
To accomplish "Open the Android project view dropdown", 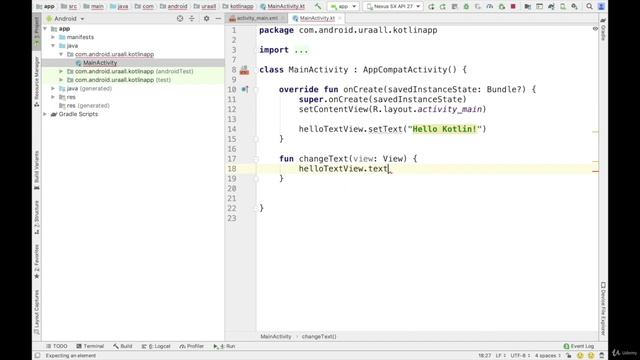I will [x=65, y=19].
